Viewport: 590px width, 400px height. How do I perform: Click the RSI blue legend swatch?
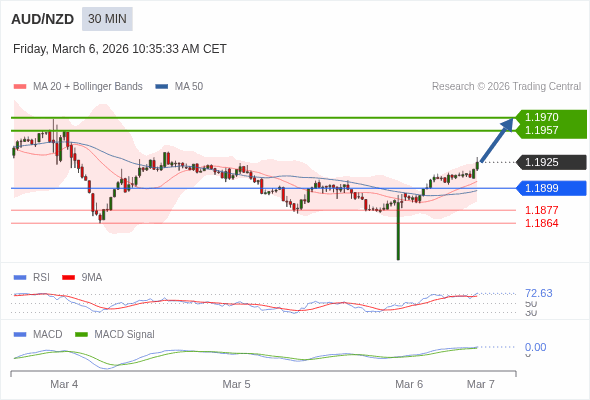(20, 278)
